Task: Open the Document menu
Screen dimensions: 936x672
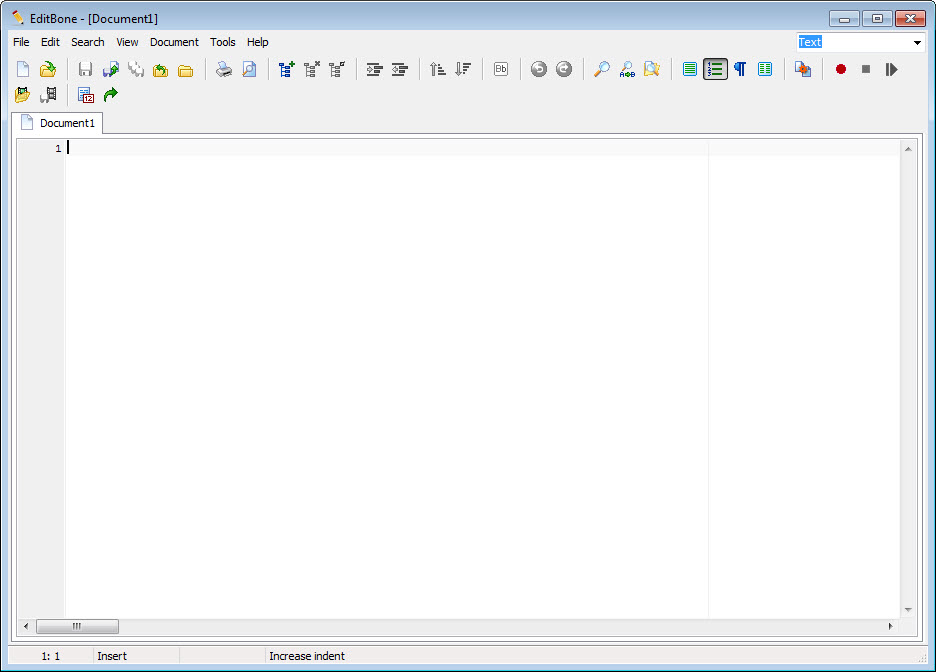Action: (174, 42)
